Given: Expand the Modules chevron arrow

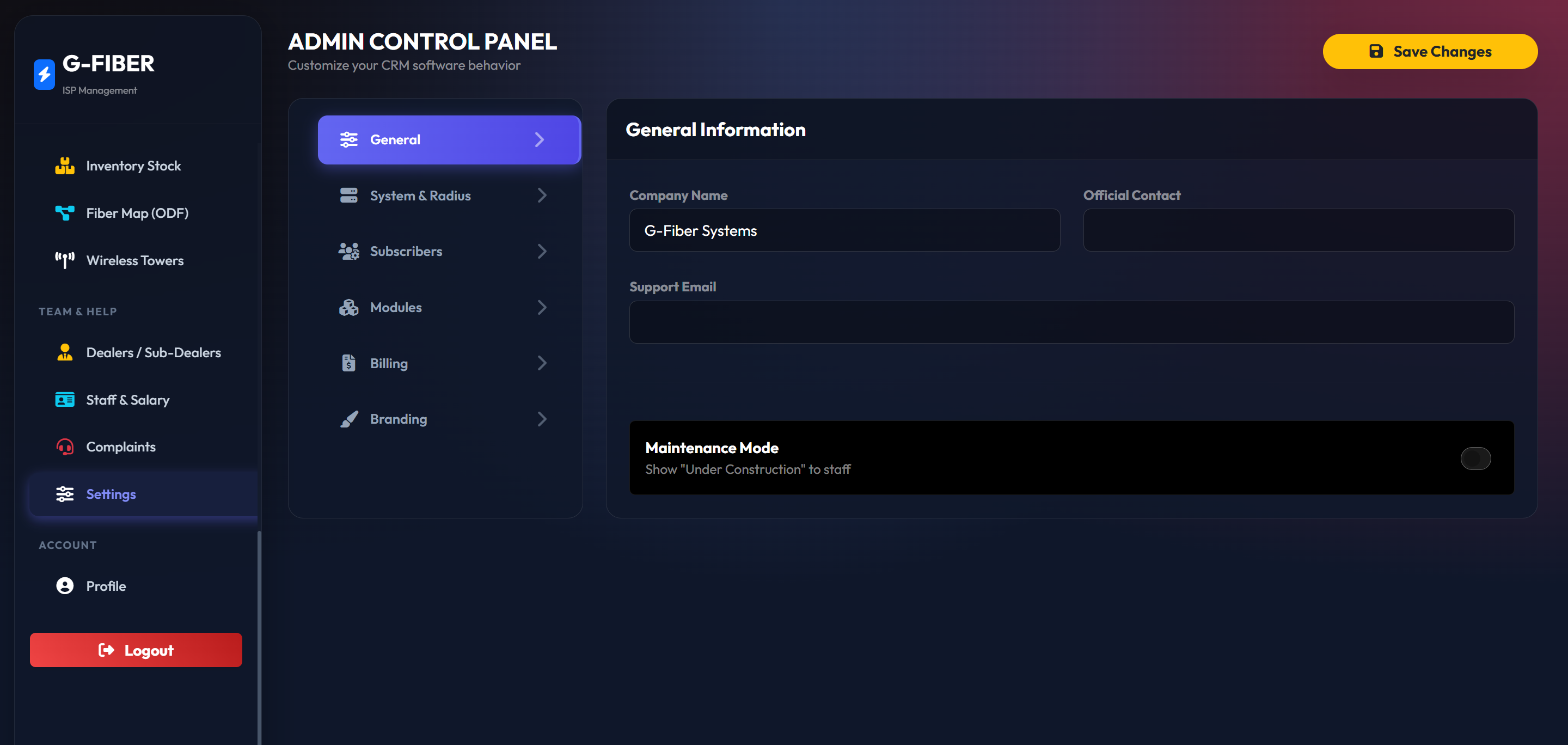Looking at the screenshot, I should pos(542,307).
